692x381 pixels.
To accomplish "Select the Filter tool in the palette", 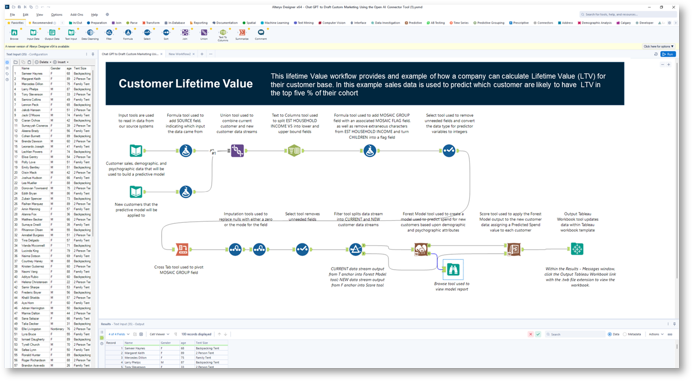I will click(109, 34).
